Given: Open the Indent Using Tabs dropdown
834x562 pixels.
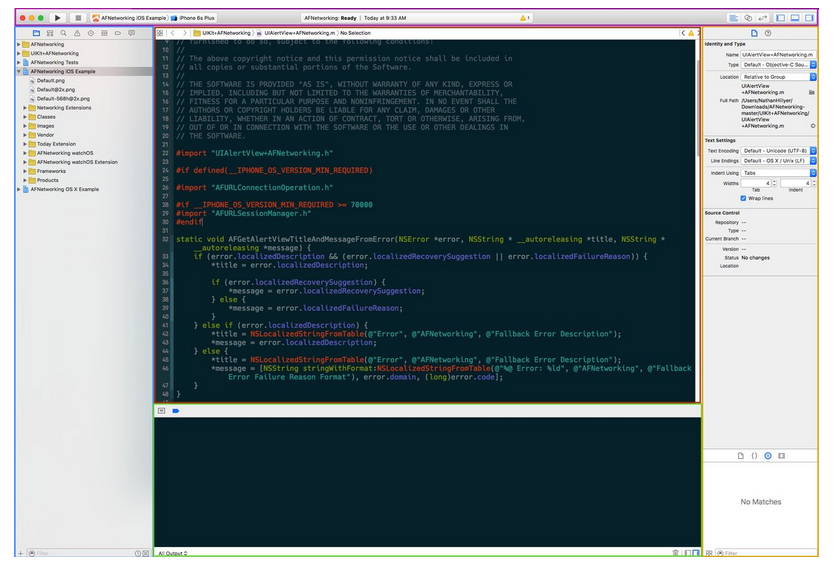Looking at the screenshot, I should [779, 173].
